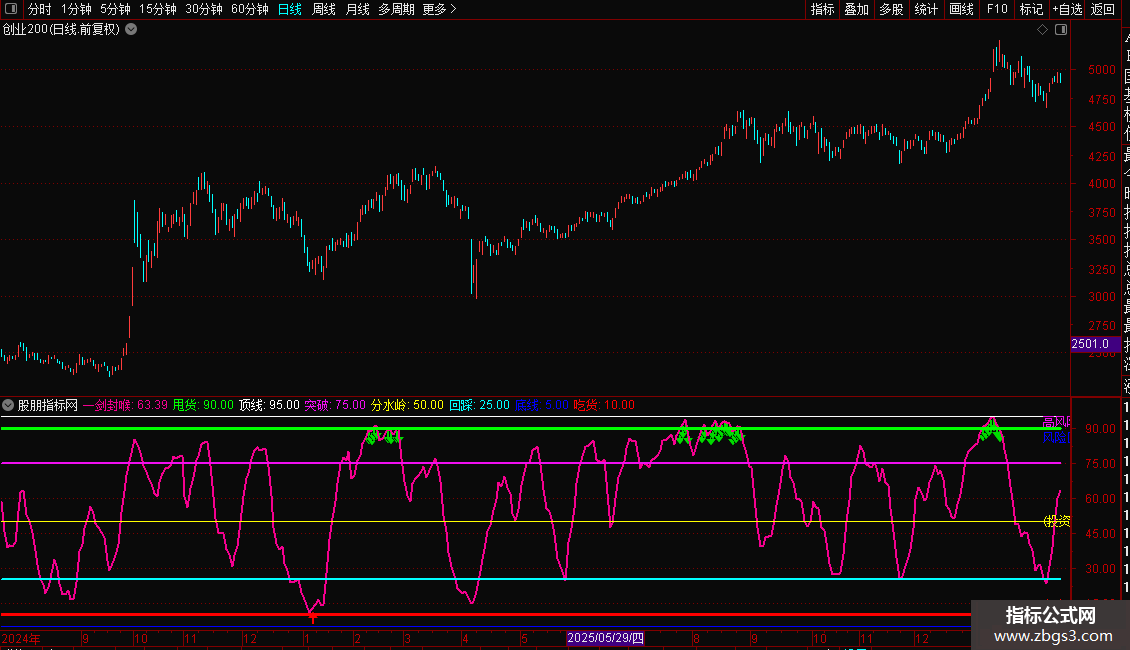Activate the 画线 drawing tools button
Image resolution: width=1130 pixels, height=650 pixels.
(961, 9)
